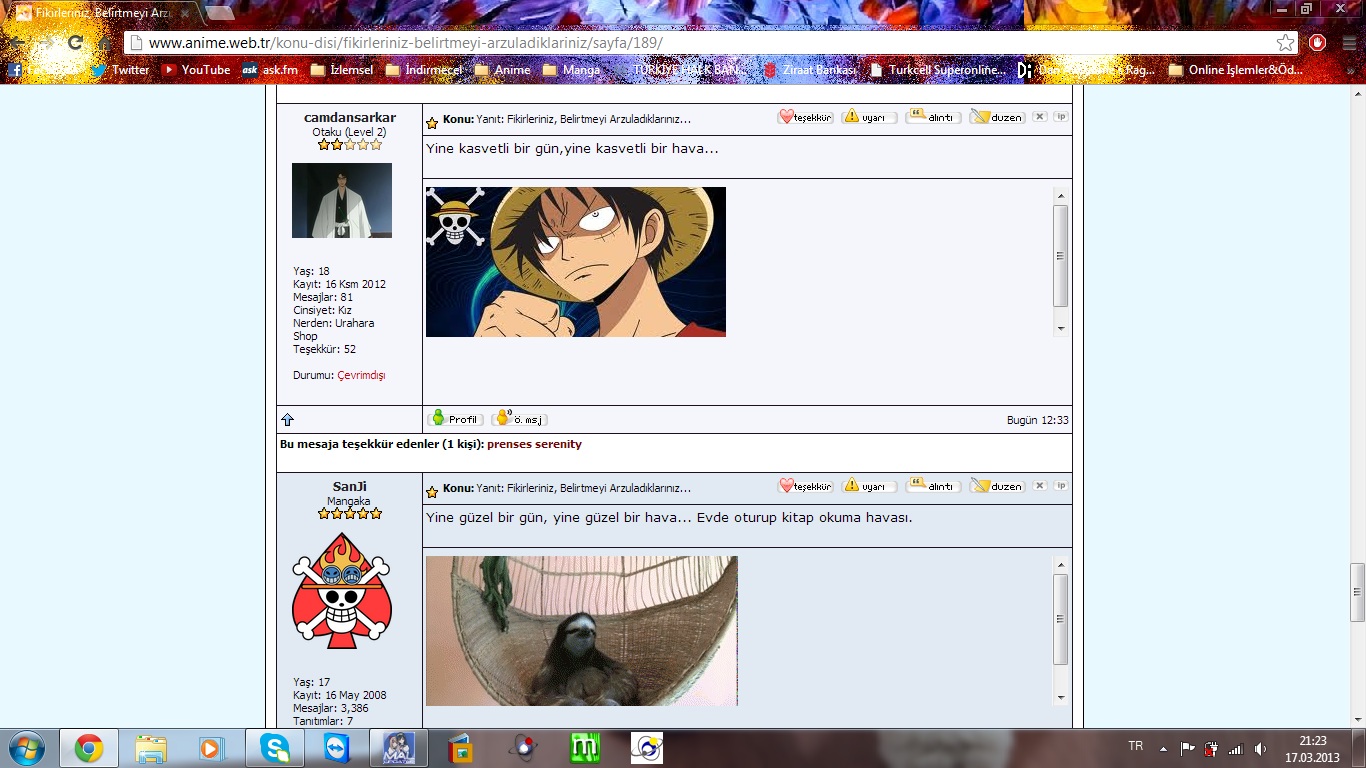Viewport: 1366px width, 768px height.
Task: Click alıntı quote button on SanJi's post
Action: click(933, 486)
